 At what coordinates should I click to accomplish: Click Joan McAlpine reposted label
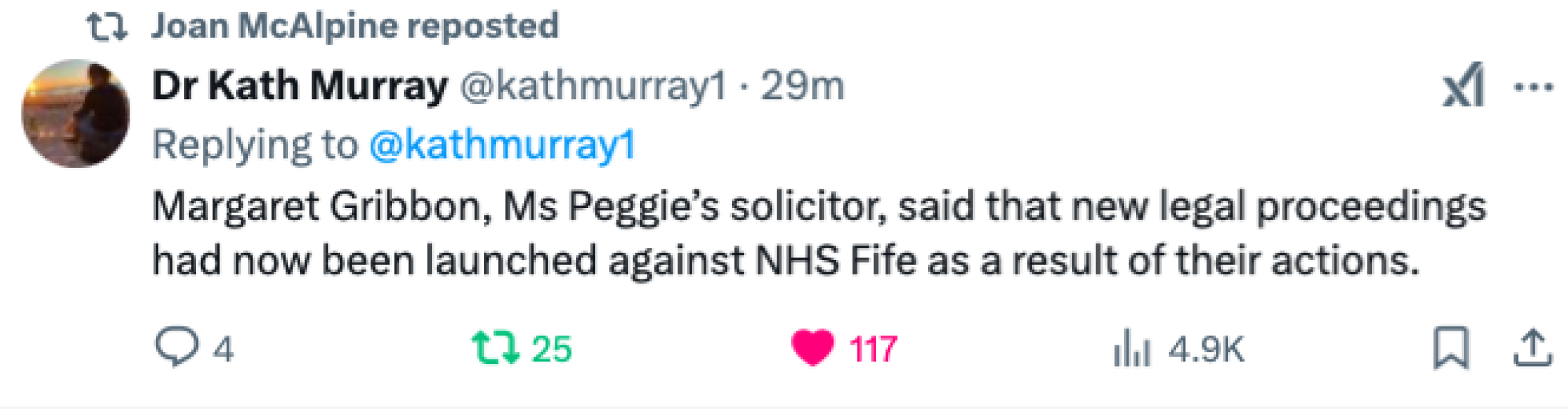coord(353,25)
